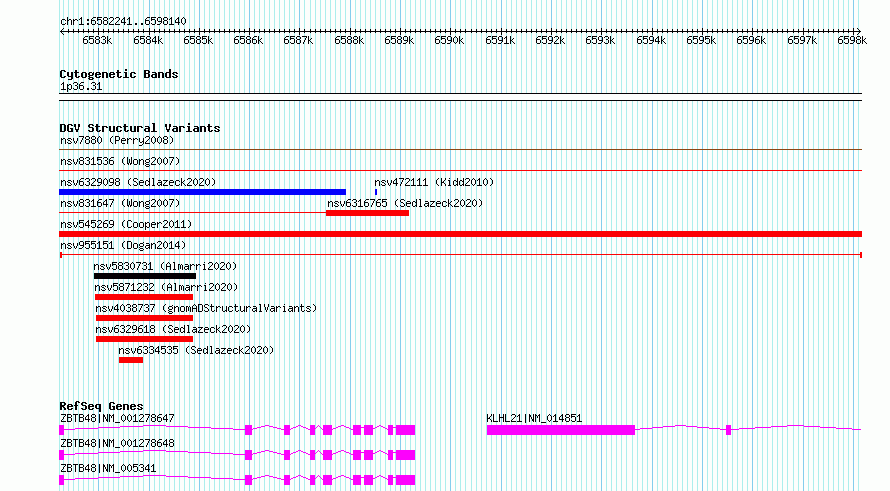Select the small blue nsv472111 variant marker
890x491 pixels.
click(376, 192)
